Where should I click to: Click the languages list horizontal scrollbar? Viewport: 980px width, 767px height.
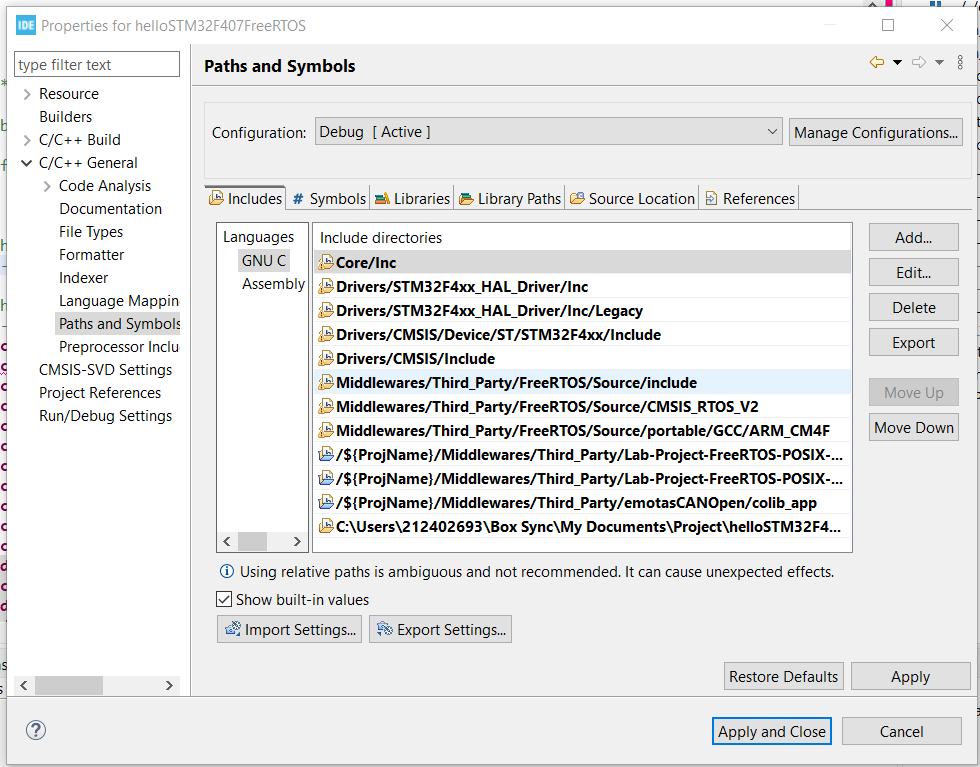point(261,541)
